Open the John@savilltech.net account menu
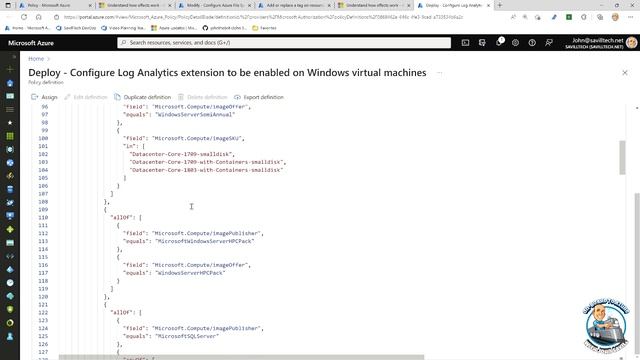Image resolution: width=640 pixels, height=360 pixels. pos(600,43)
